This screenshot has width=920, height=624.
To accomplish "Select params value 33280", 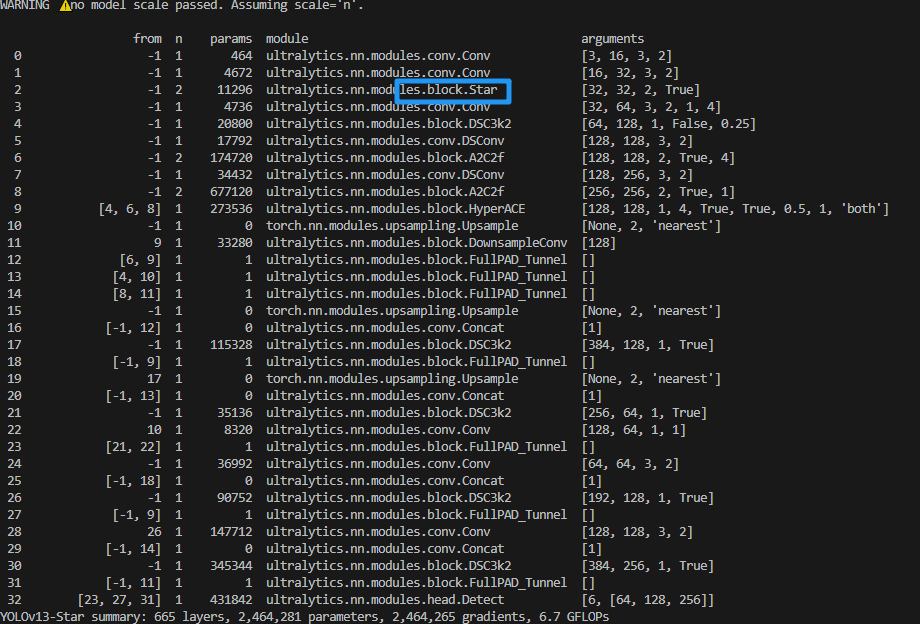I will (235, 243).
